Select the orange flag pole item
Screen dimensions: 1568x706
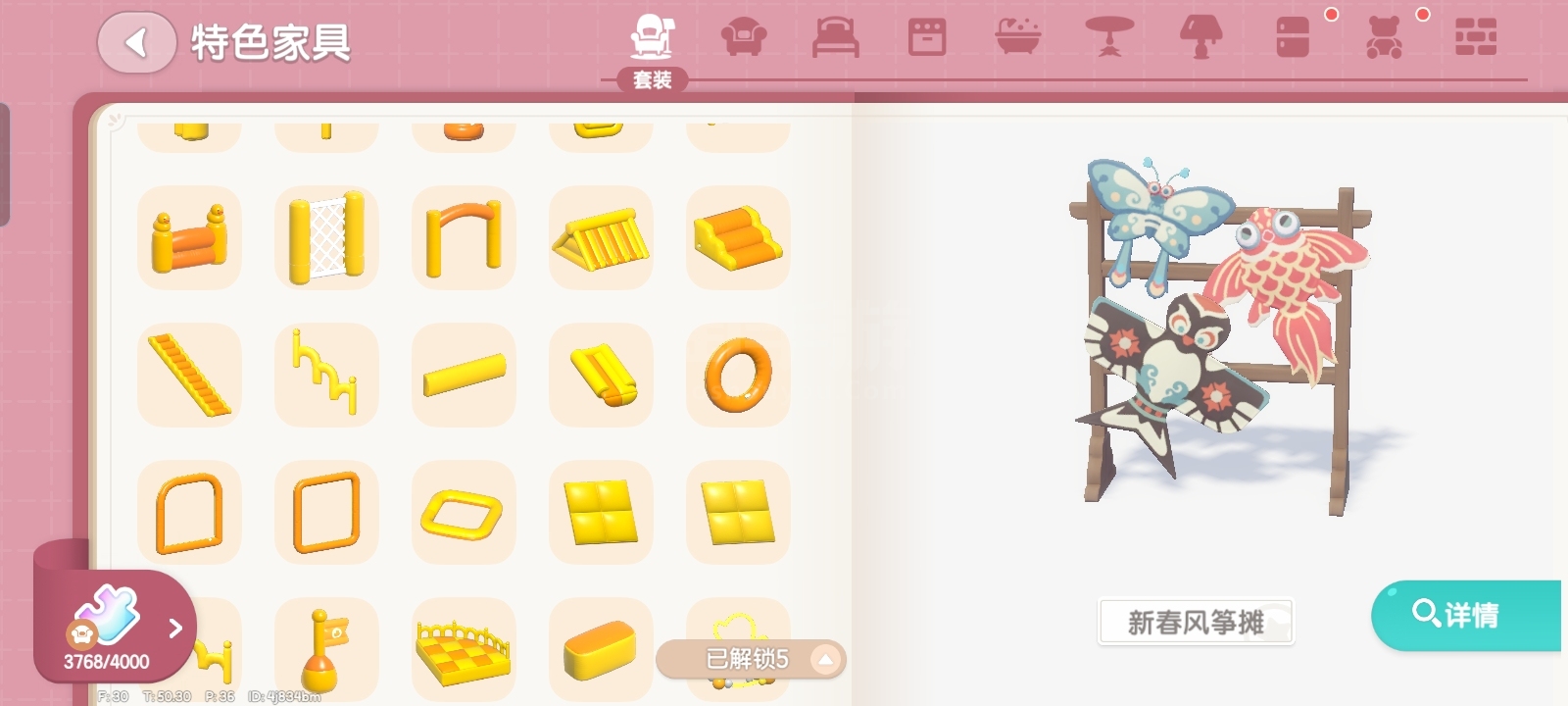(326, 649)
